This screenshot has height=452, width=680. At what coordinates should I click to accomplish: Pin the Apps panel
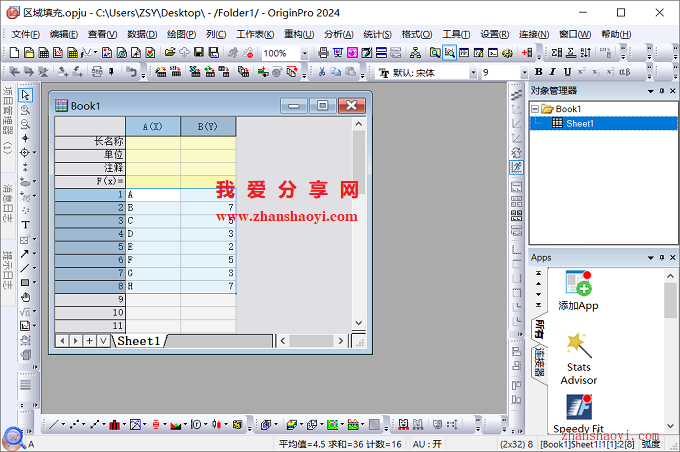click(662, 258)
